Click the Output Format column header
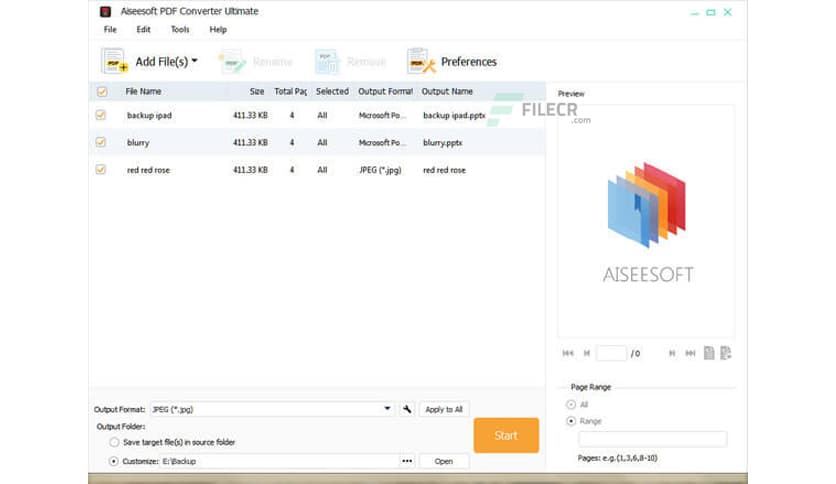 385,91
